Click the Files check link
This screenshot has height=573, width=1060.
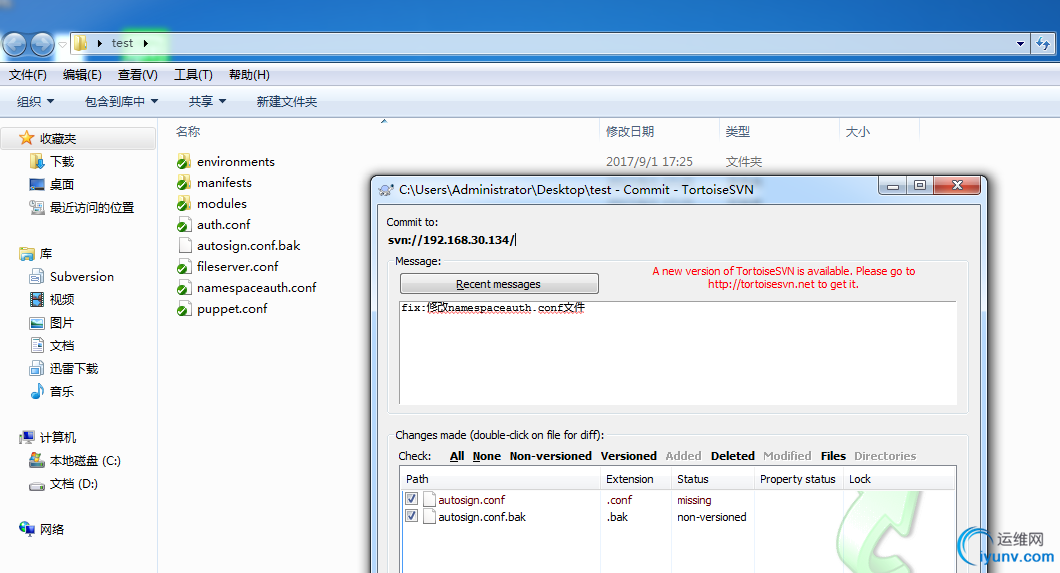click(x=833, y=456)
